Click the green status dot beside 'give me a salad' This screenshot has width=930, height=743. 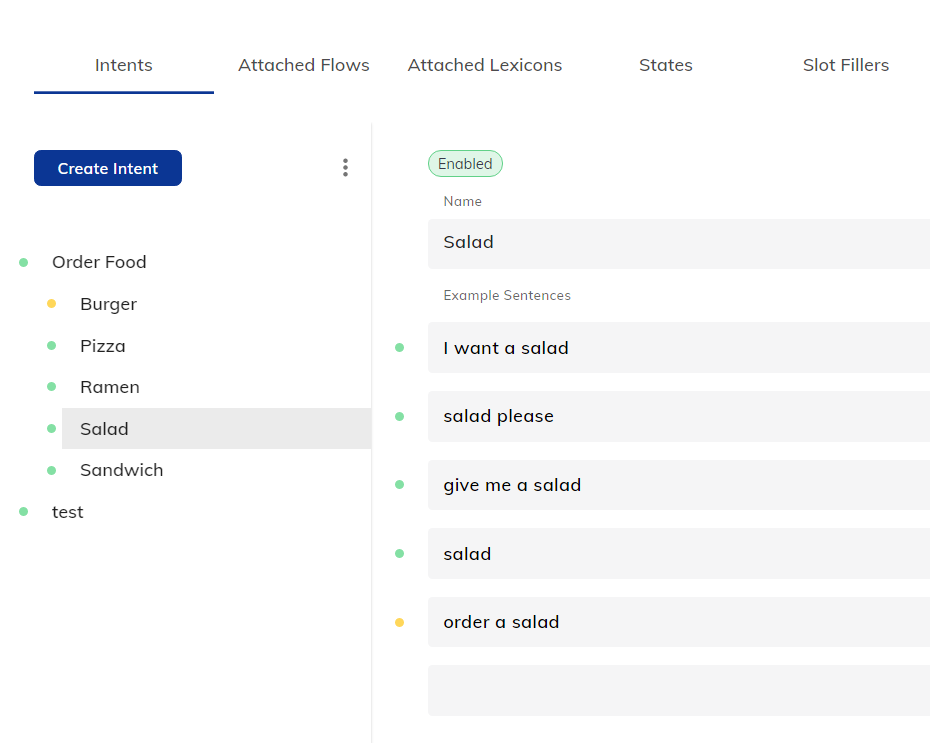(400, 484)
